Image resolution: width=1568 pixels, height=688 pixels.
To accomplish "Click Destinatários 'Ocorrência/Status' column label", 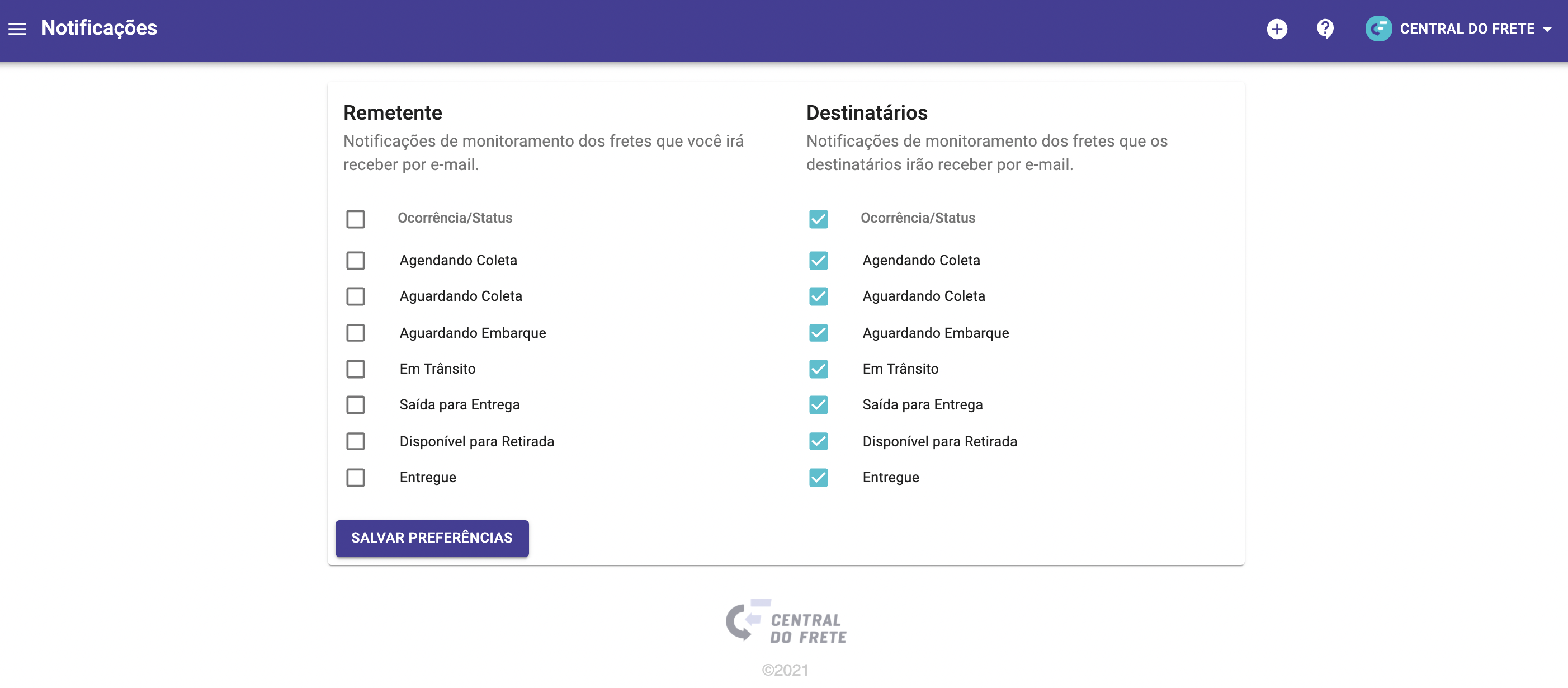I will (917, 218).
